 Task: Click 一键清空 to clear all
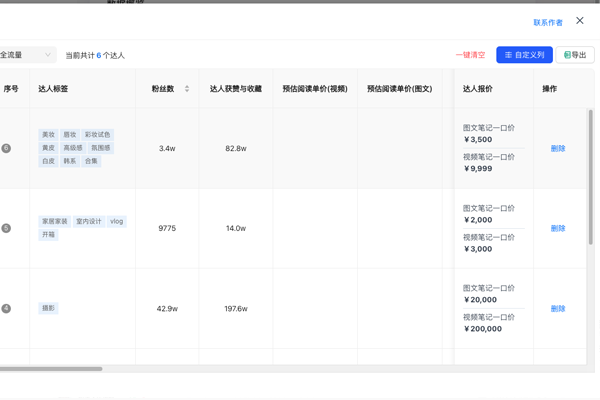470,55
